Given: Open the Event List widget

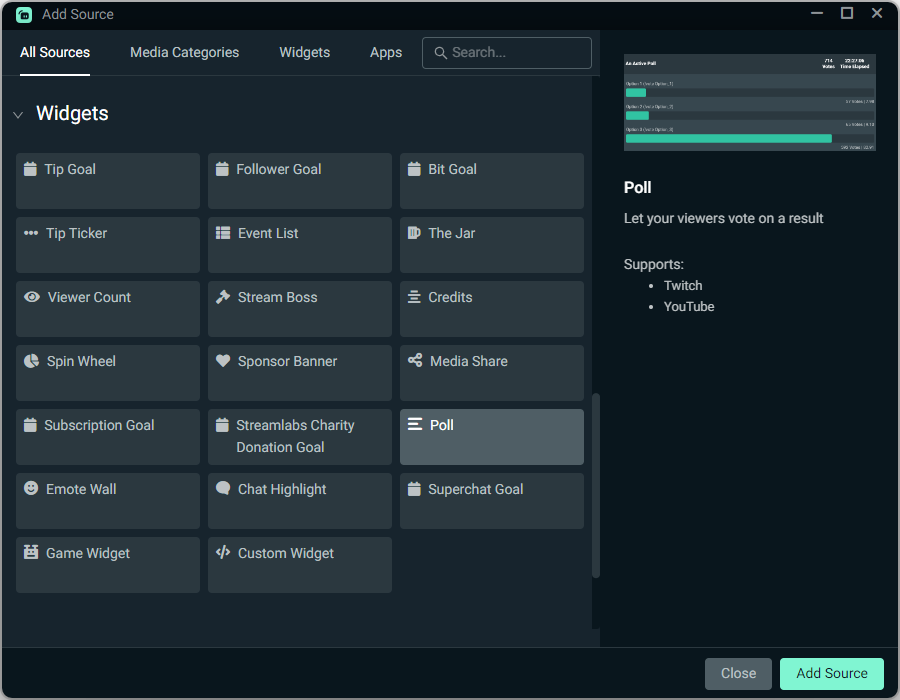Looking at the screenshot, I should coord(299,245).
